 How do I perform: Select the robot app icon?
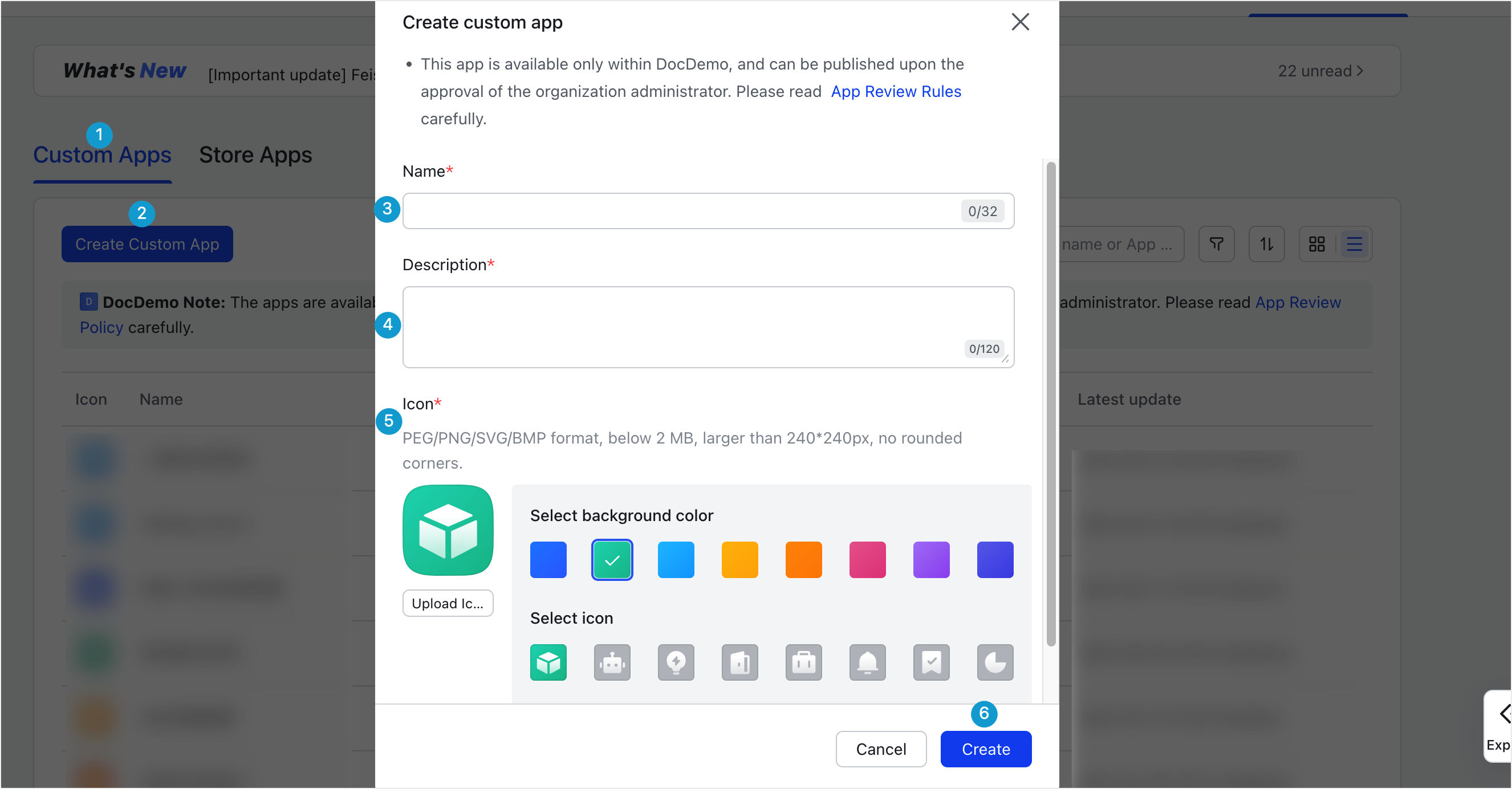(612, 662)
